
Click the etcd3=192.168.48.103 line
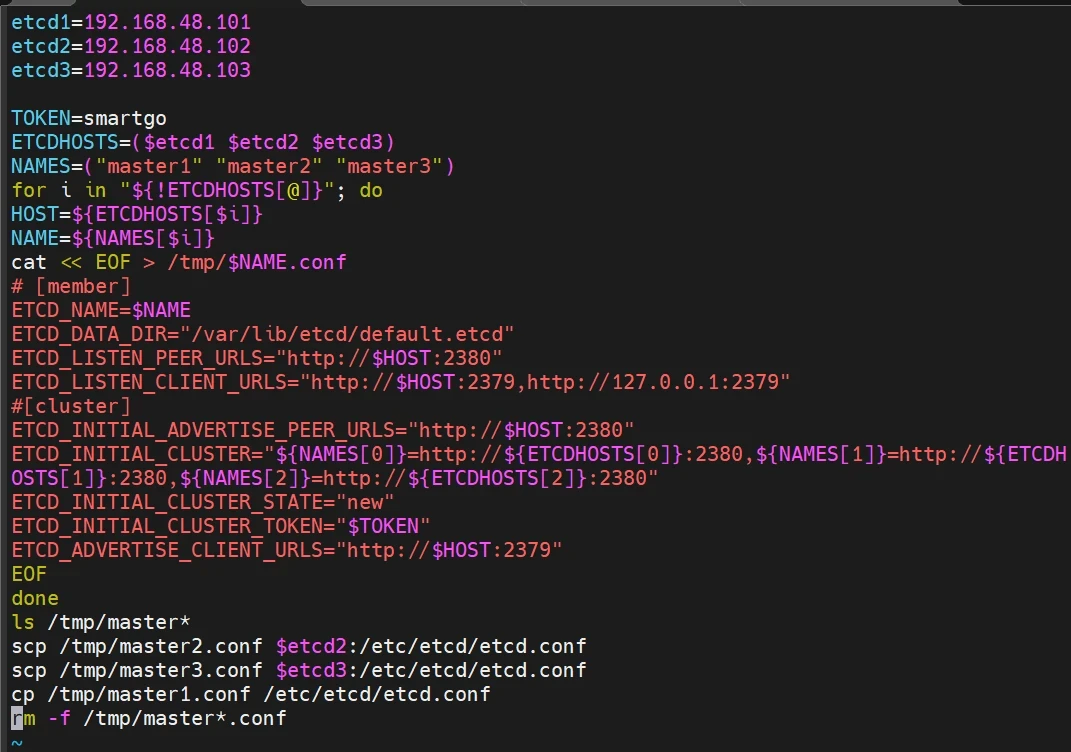coord(130,70)
